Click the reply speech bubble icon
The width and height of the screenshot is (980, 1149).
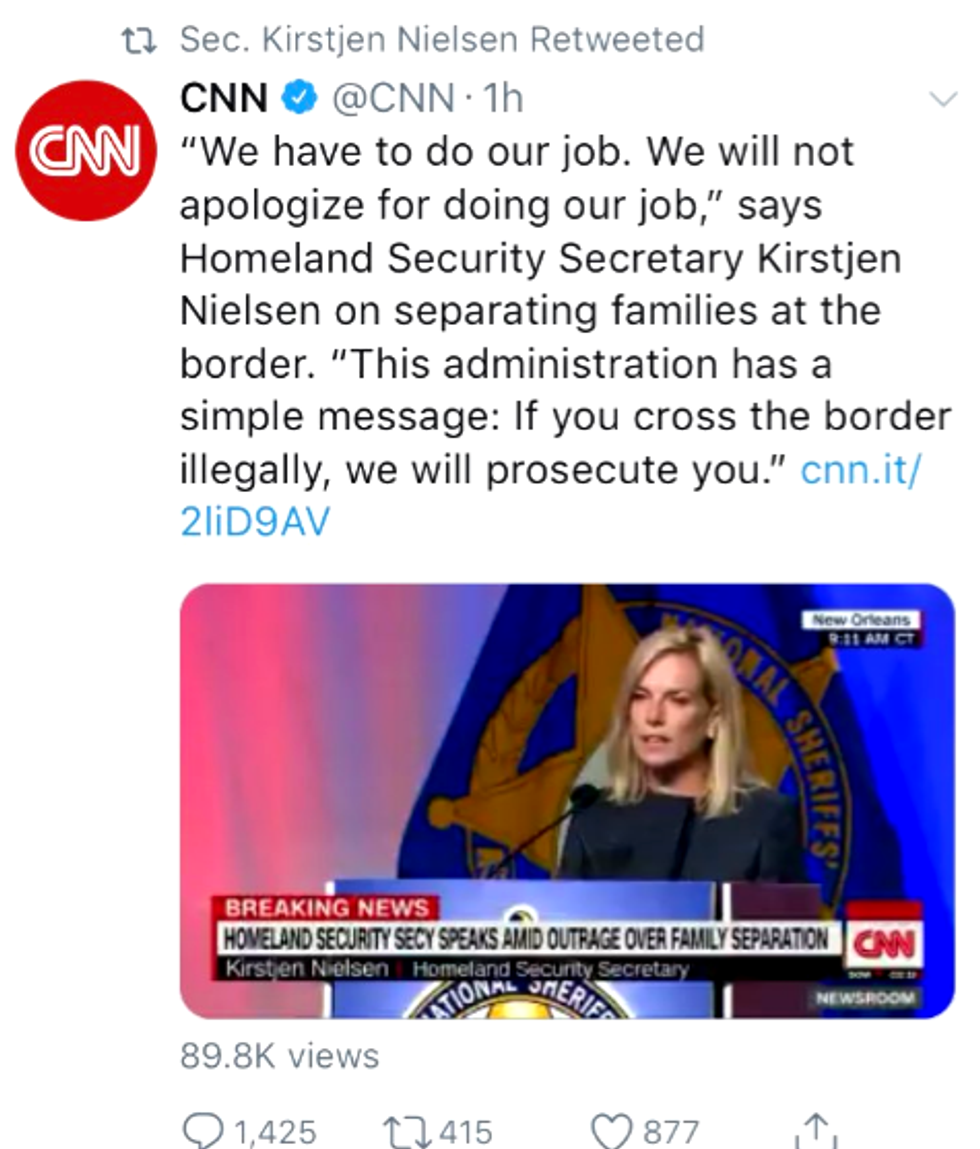[x=204, y=1130]
